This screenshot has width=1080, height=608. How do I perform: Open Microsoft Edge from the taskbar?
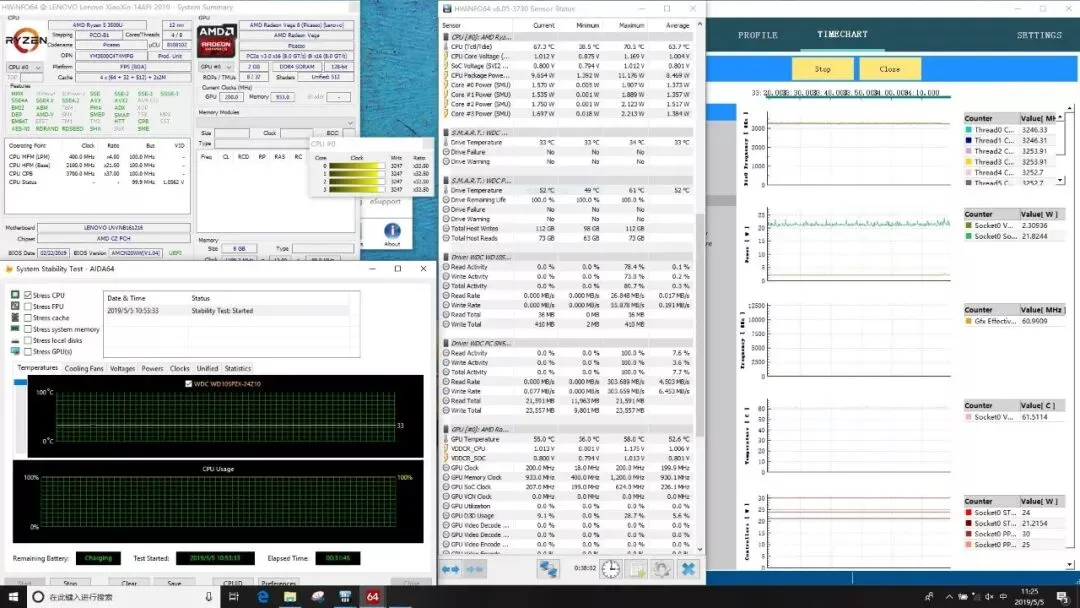262,597
